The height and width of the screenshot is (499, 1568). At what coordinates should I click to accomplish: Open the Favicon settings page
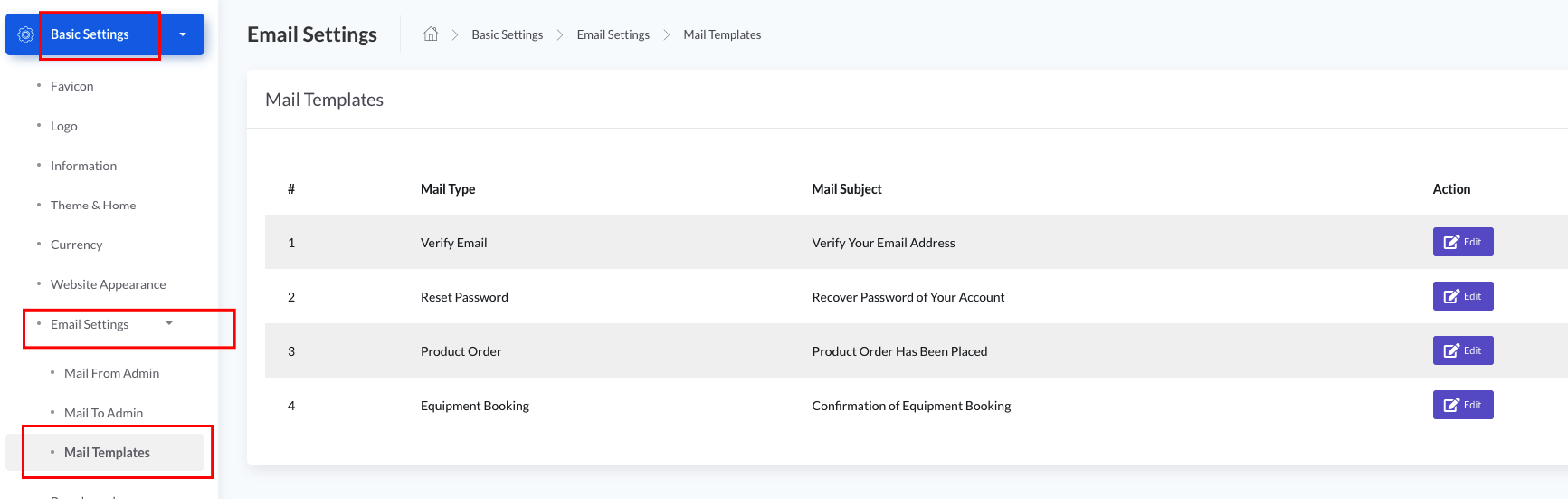pyautogui.click(x=71, y=86)
